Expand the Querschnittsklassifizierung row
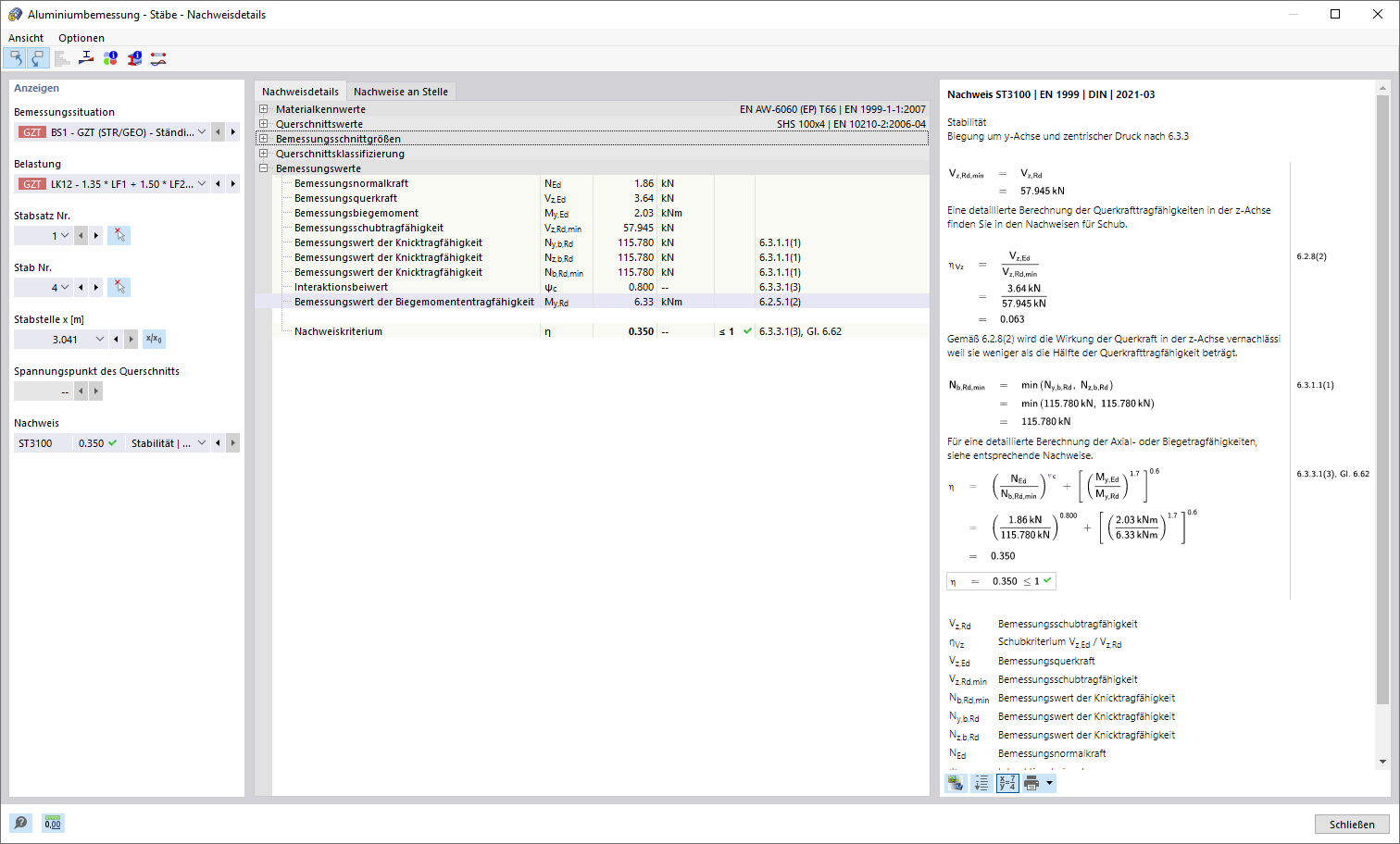 tap(264, 154)
